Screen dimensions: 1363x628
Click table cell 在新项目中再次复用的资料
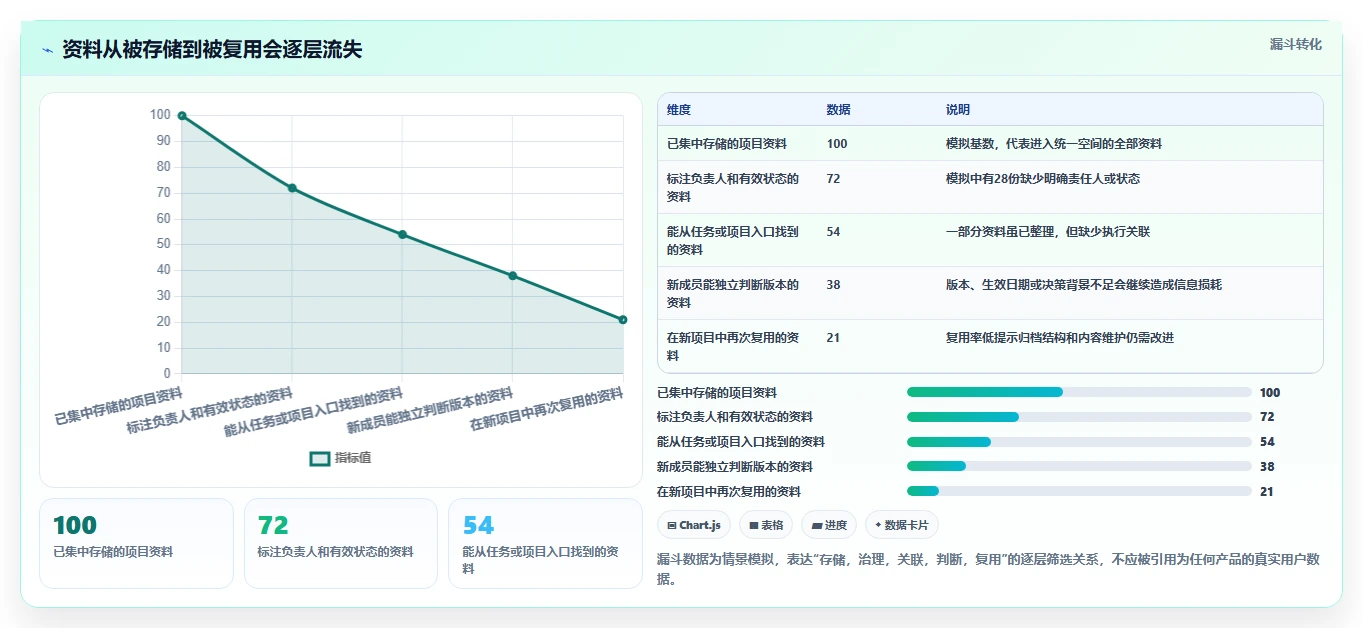click(734, 346)
